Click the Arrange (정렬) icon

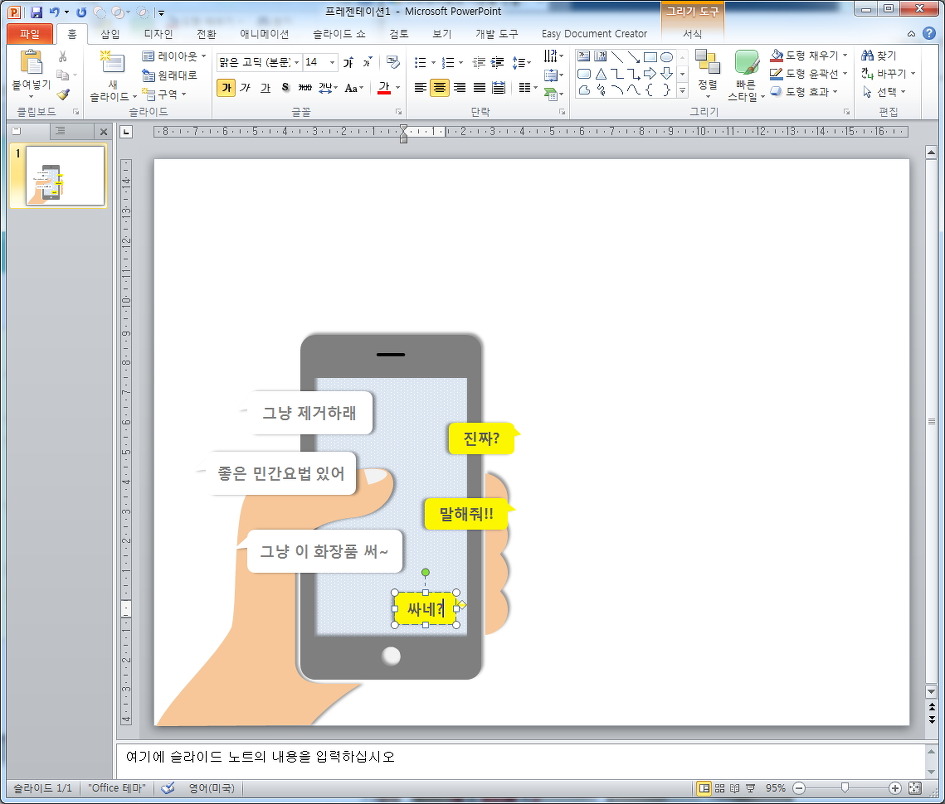click(x=707, y=63)
